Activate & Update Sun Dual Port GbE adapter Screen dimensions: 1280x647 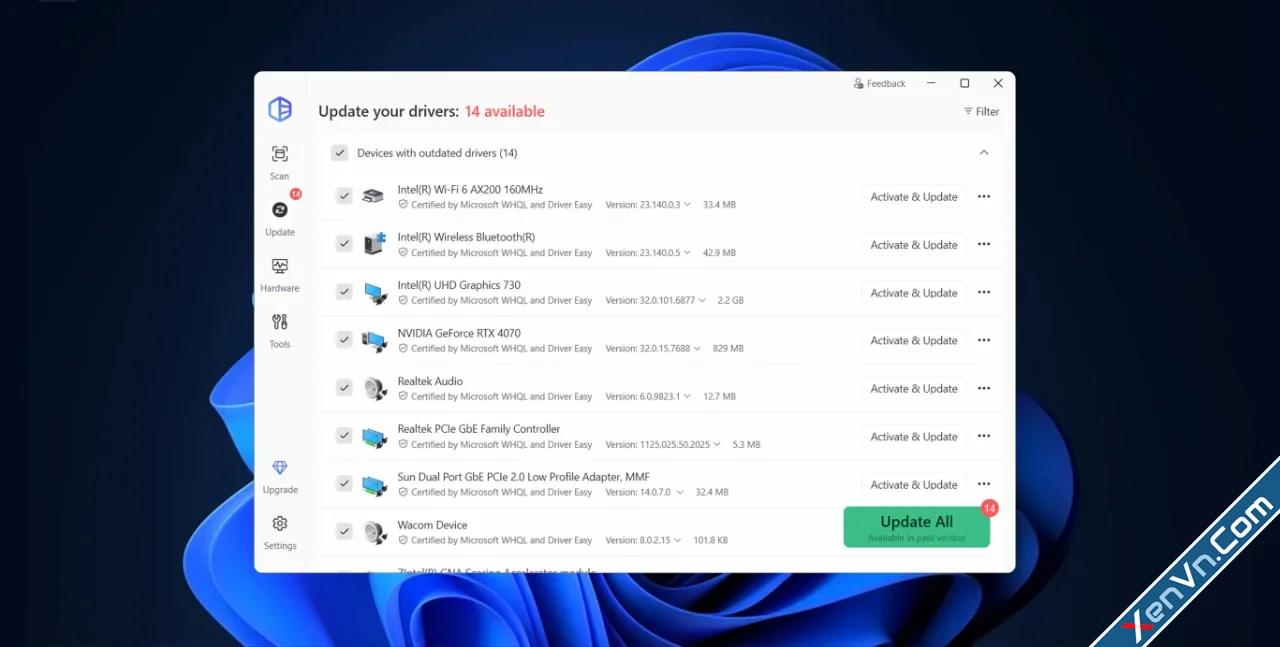[914, 484]
